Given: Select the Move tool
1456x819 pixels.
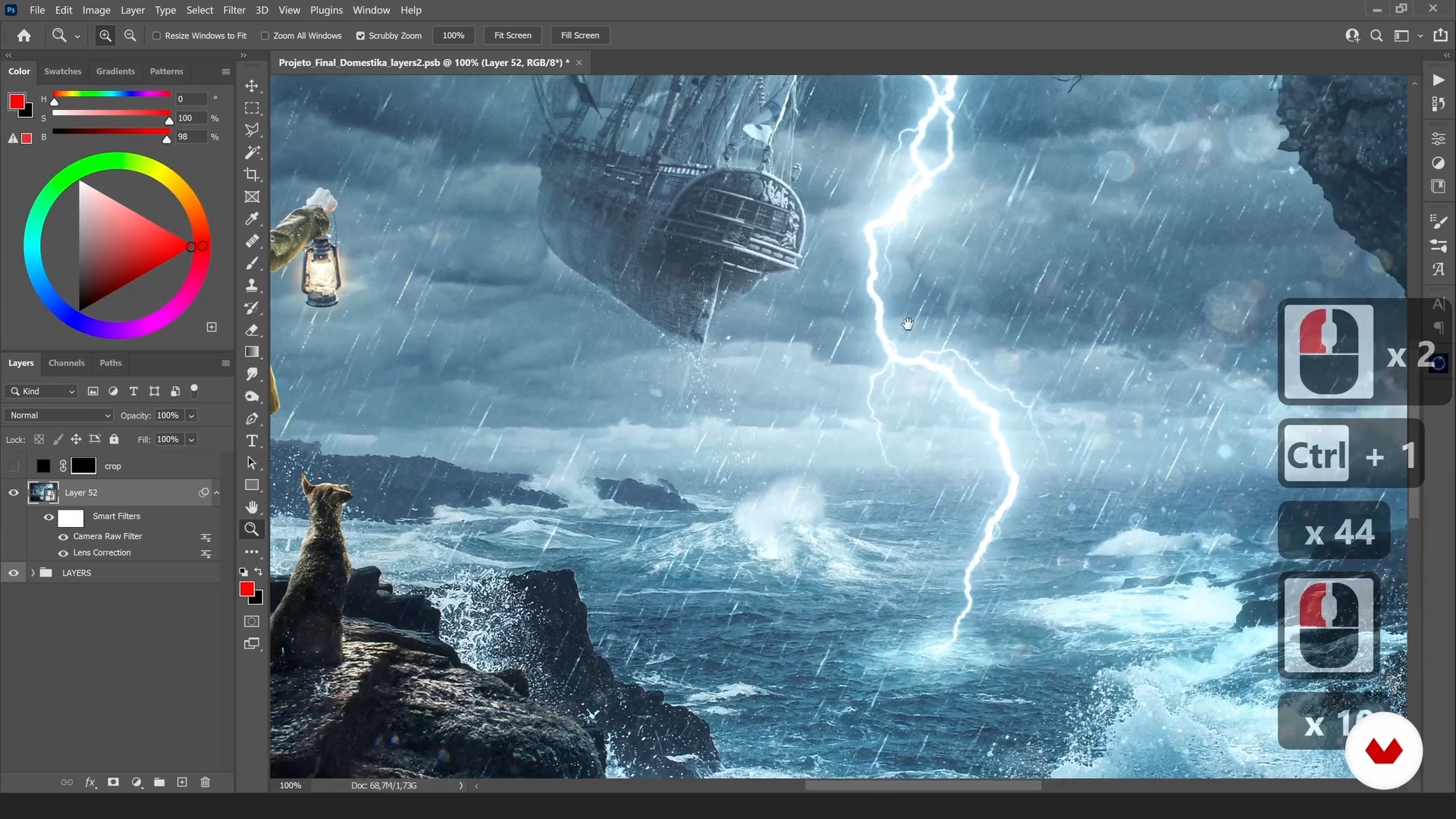Looking at the screenshot, I should click(252, 86).
